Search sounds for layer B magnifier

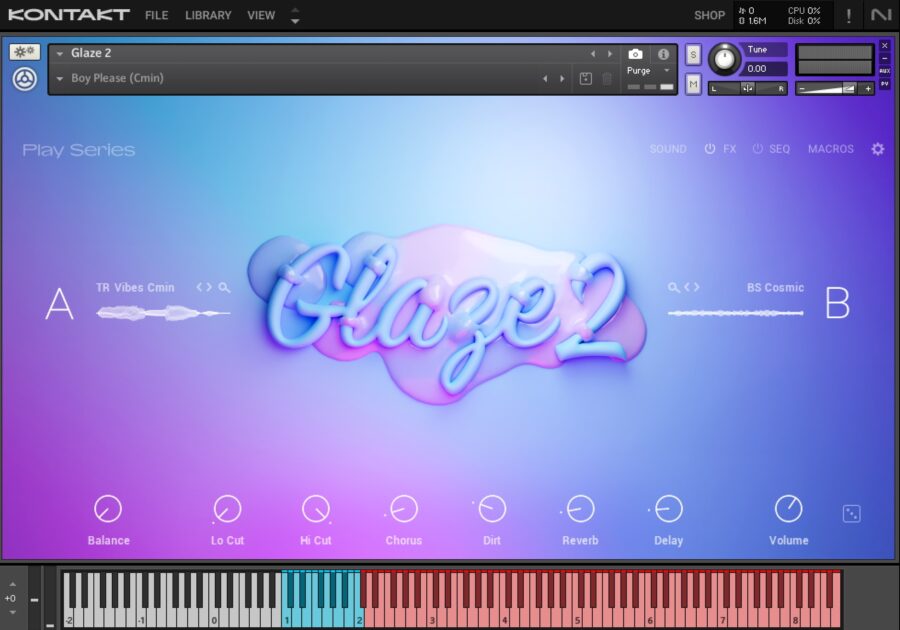click(x=673, y=287)
